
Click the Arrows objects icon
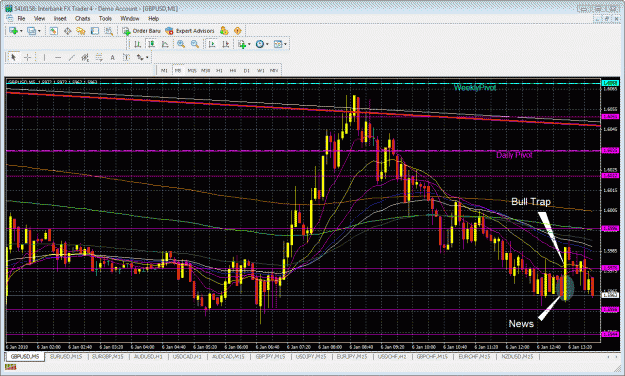coord(140,57)
